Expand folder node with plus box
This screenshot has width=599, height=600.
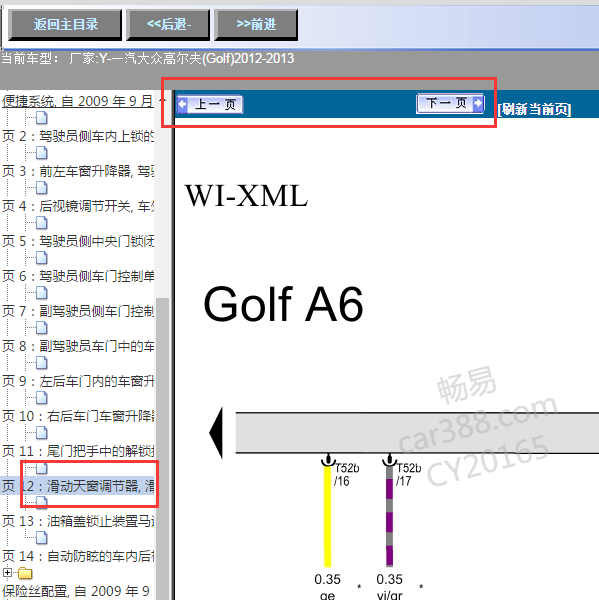(7, 572)
